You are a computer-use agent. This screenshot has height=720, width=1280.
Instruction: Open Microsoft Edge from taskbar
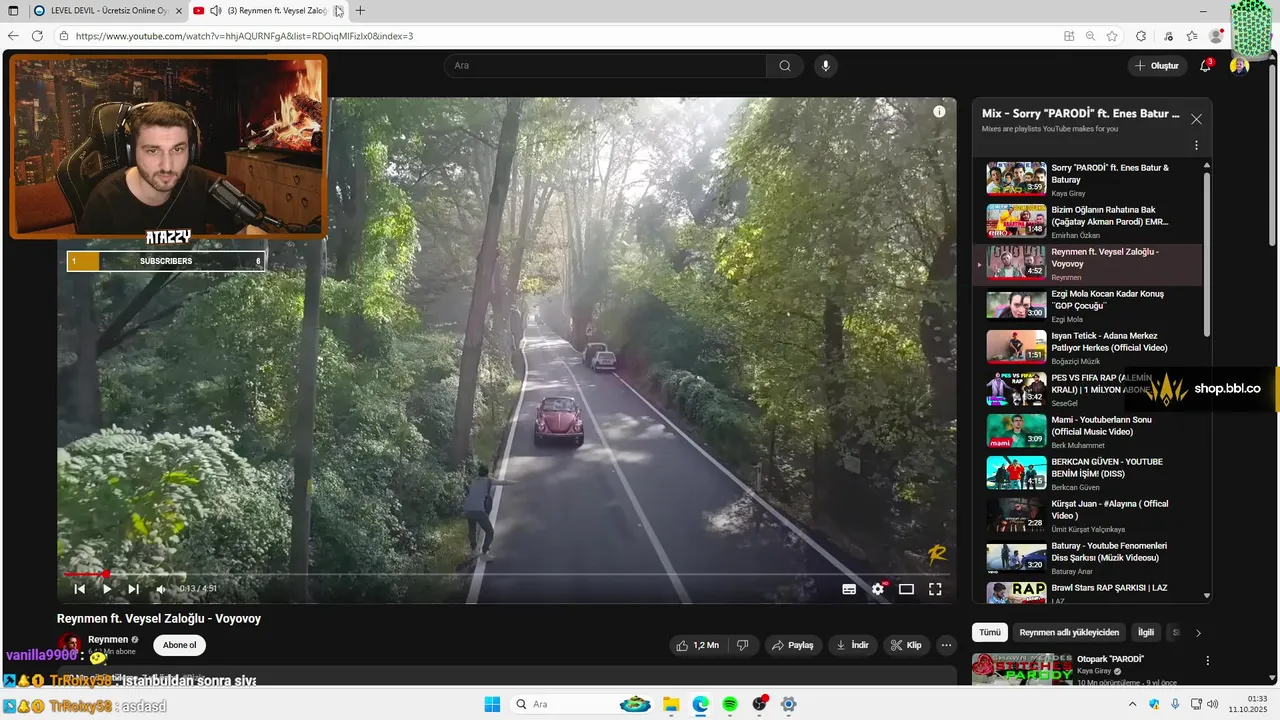700,704
